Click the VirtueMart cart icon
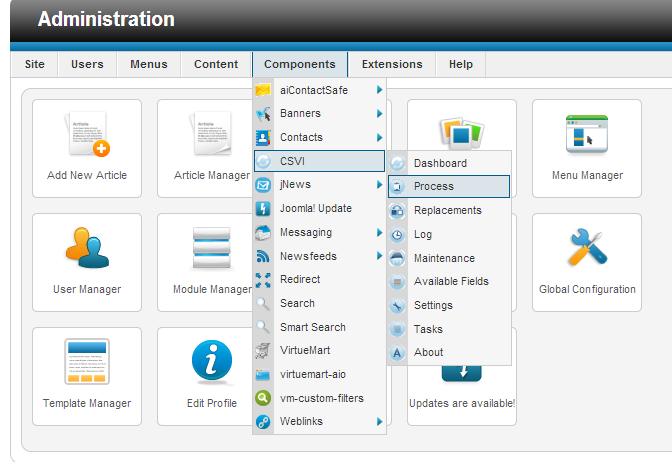Screen dimensions: 672x462 pos(263,351)
